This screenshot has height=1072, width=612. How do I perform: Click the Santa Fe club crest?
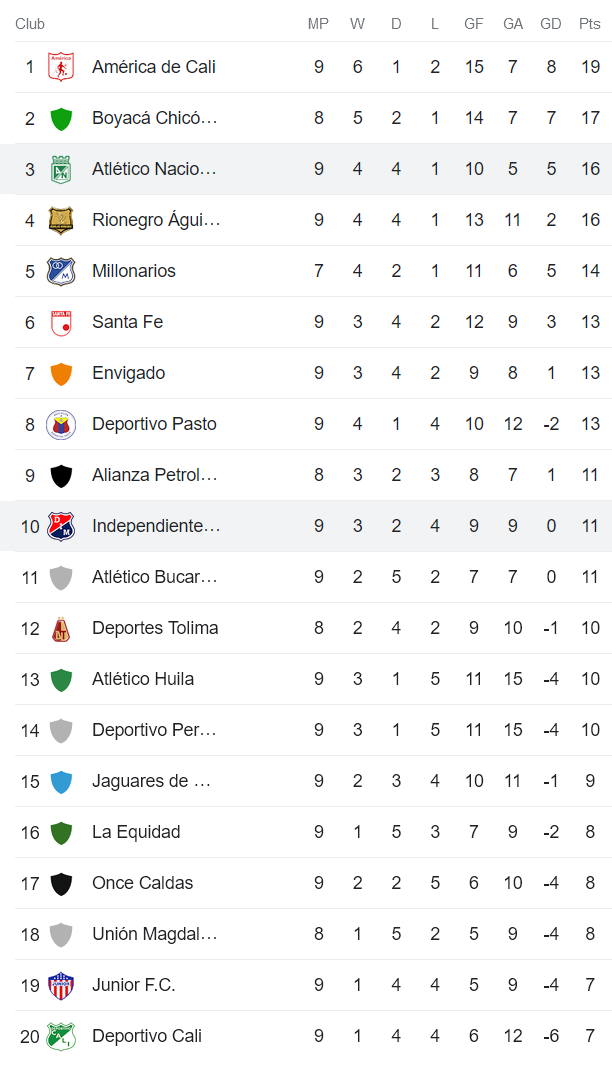coord(60,321)
